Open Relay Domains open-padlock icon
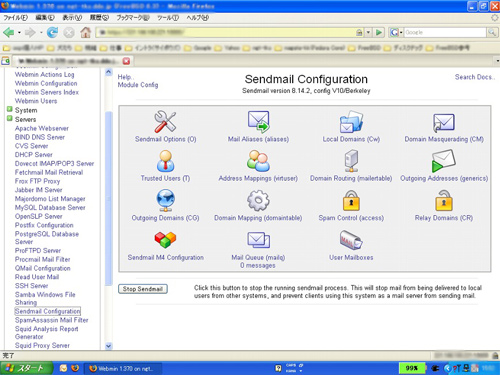This screenshot has width=500, height=375. (444, 200)
